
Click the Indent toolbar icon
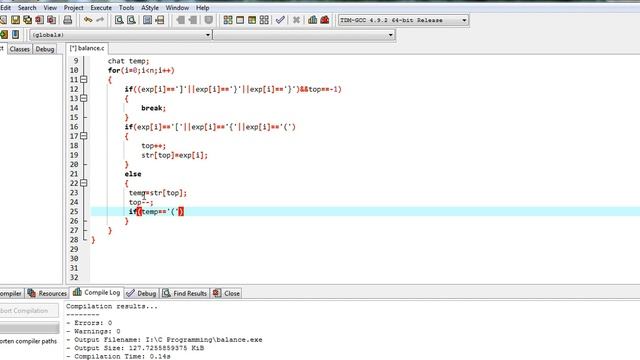coord(180,20)
